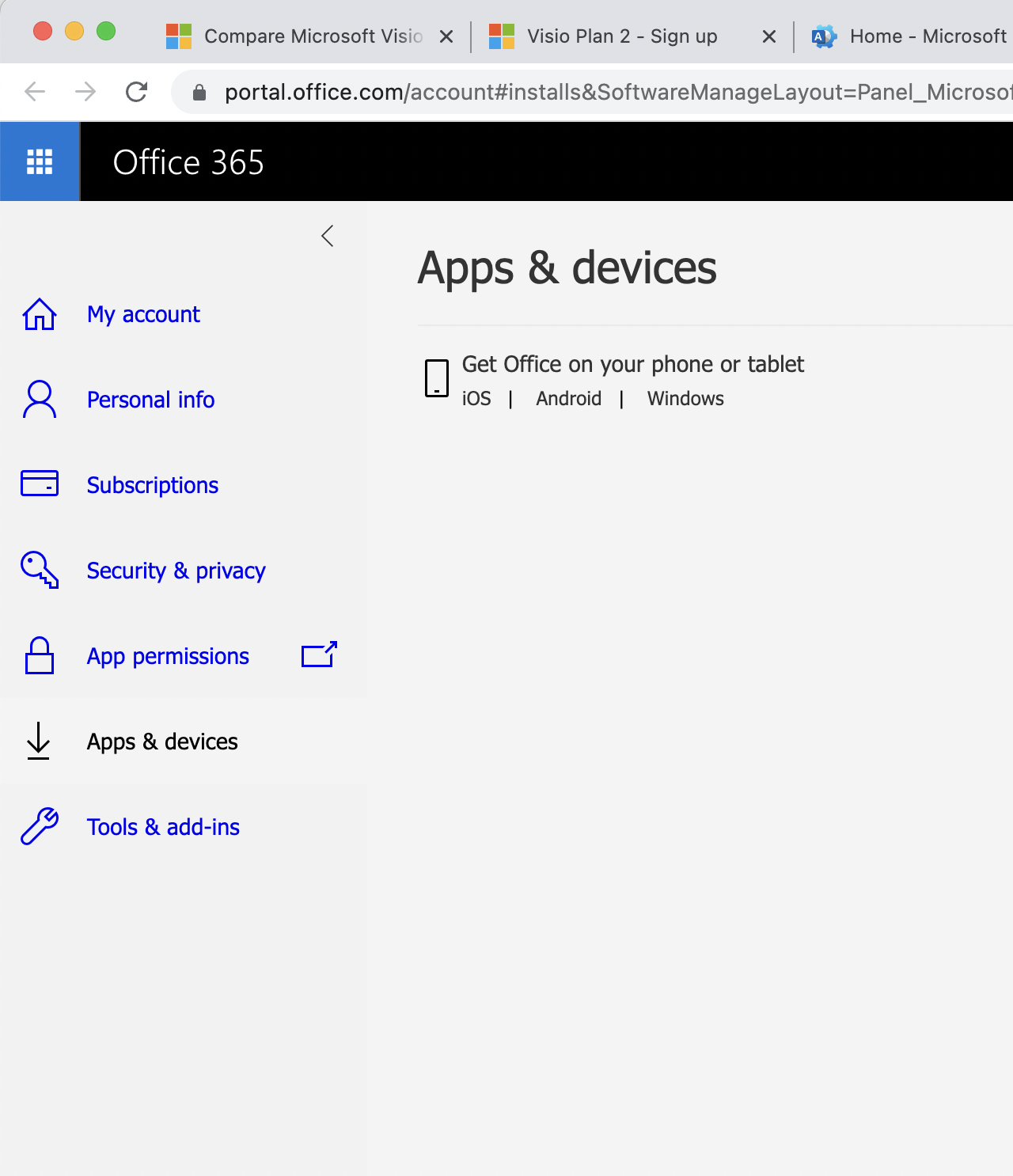Click the Tools & add-ins wrench icon
This screenshot has height=1176, width=1013.
pyautogui.click(x=40, y=826)
